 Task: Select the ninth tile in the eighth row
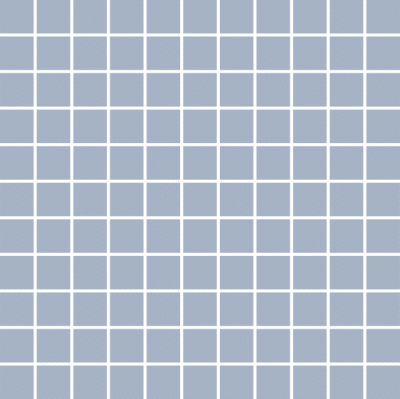[x=310, y=273]
